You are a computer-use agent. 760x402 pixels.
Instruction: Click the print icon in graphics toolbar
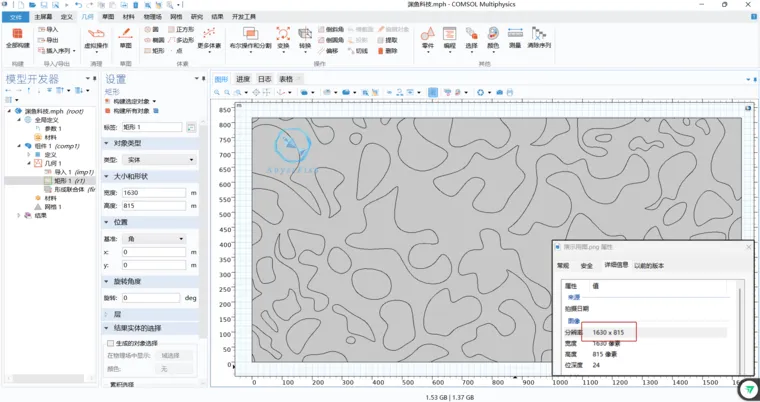[x=509, y=92]
